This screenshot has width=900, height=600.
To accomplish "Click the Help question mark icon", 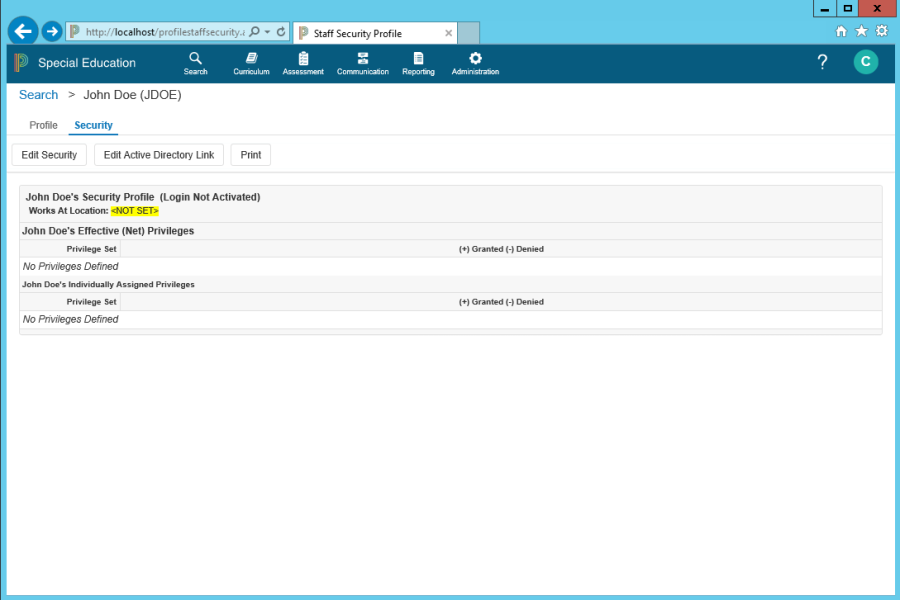I will point(822,62).
